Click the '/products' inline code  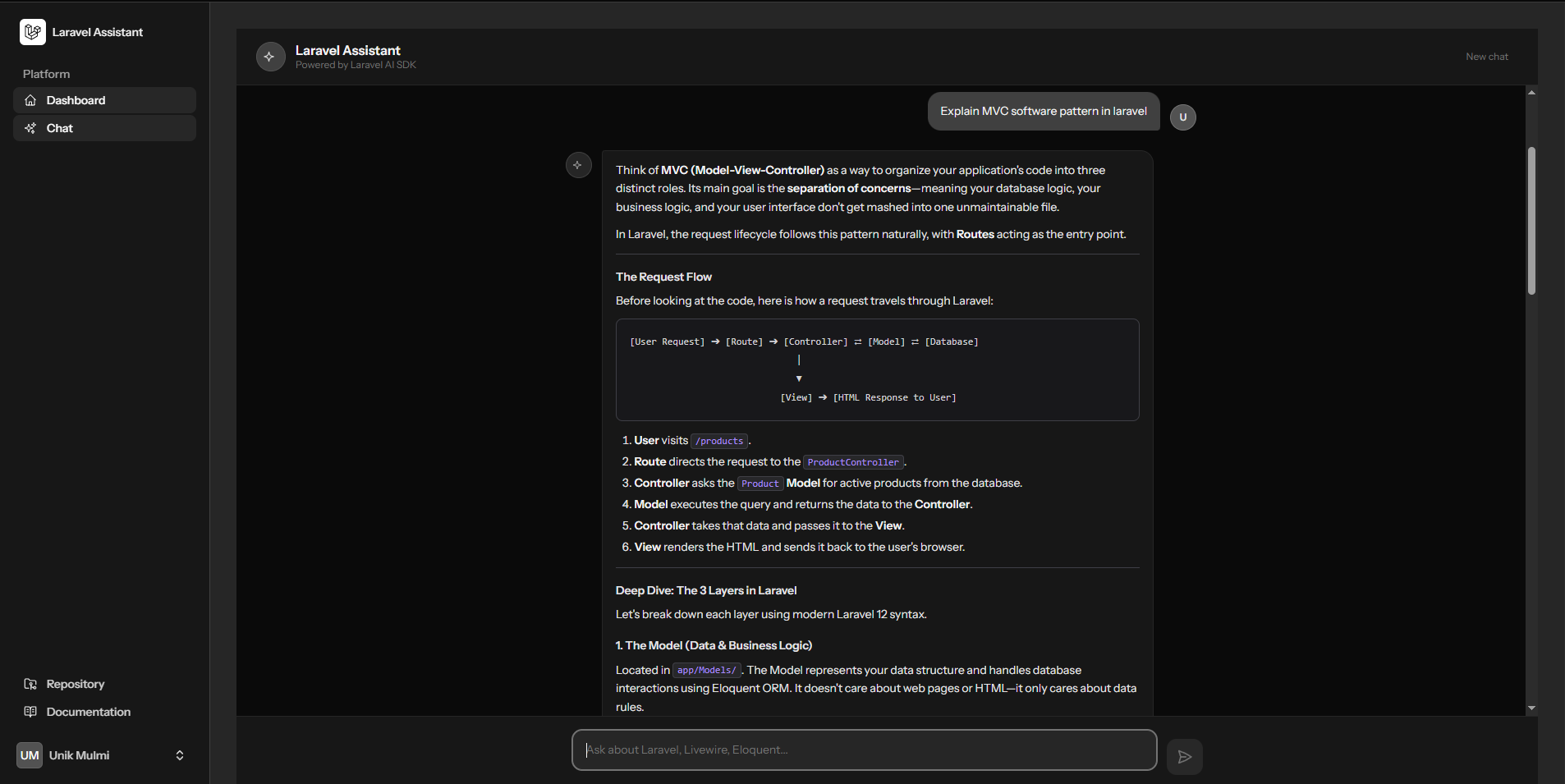(718, 441)
